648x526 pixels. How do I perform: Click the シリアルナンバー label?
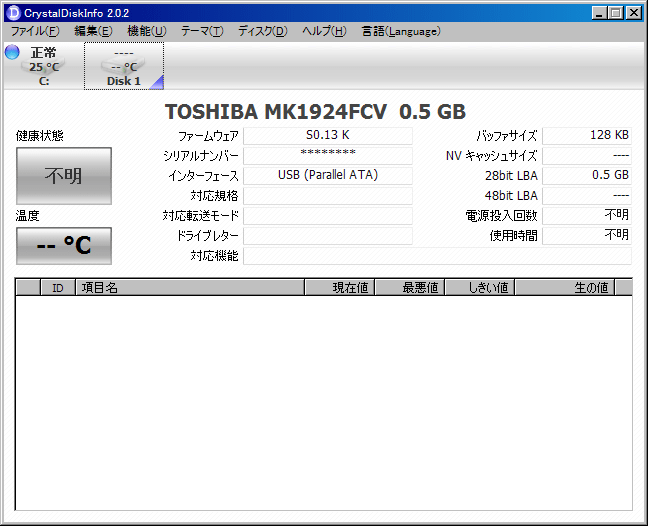point(201,156)
